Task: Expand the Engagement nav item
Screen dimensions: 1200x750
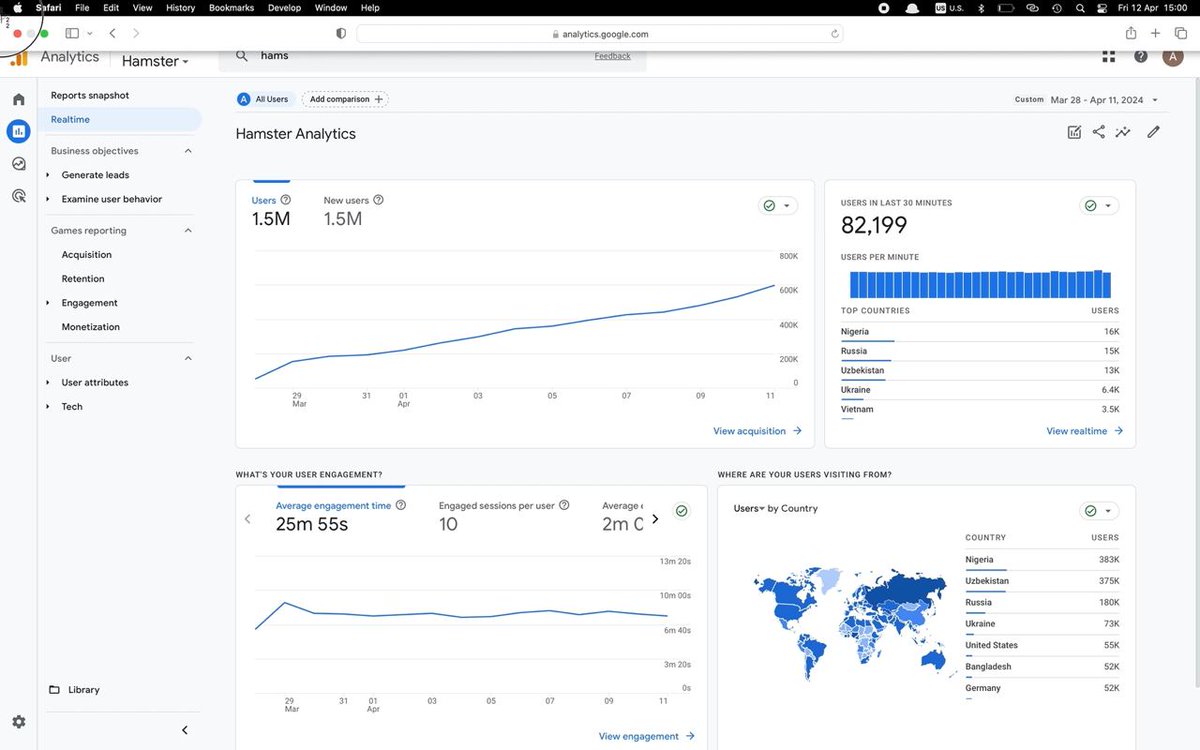Action: click(x=47, y=303)
